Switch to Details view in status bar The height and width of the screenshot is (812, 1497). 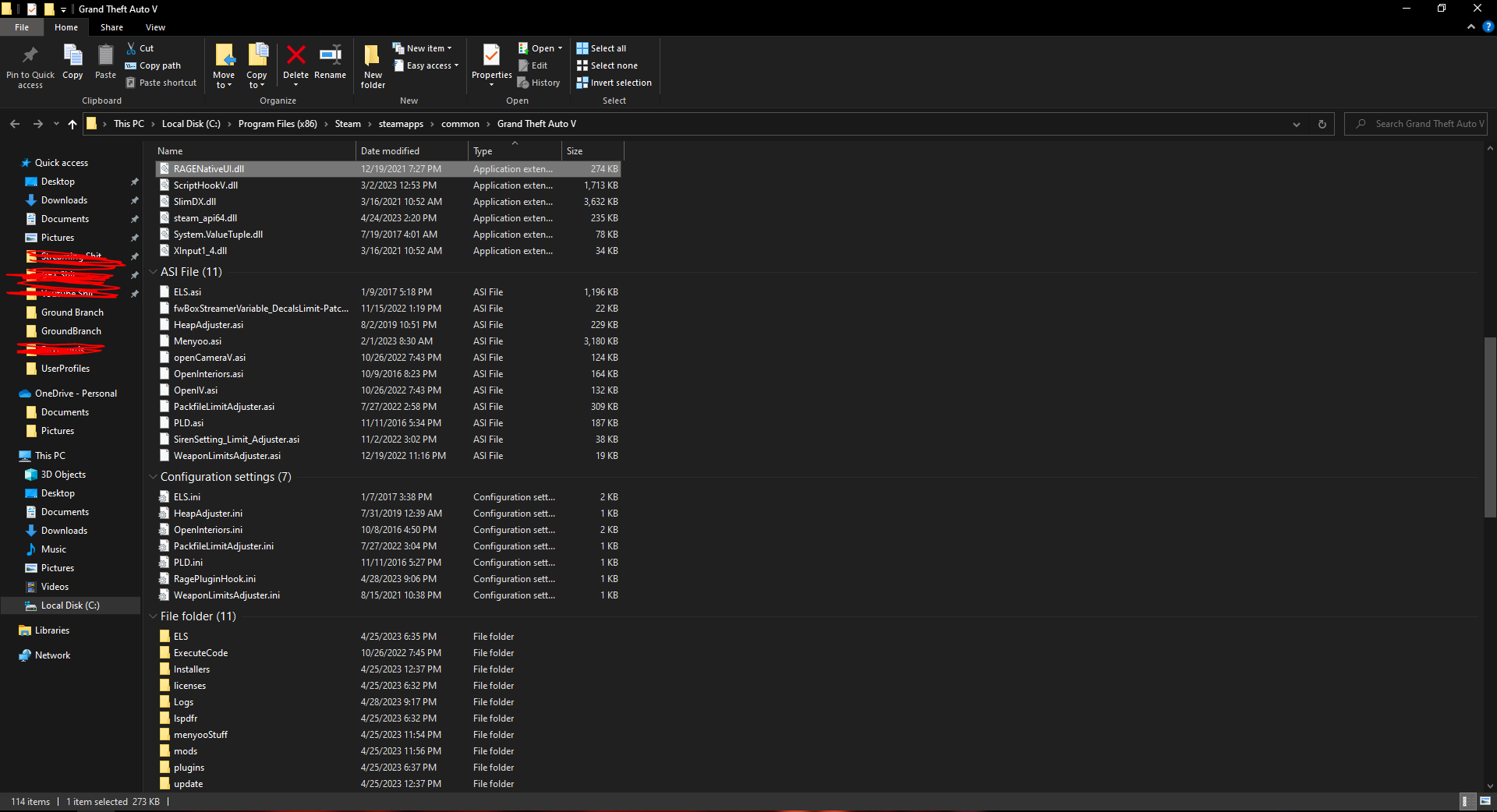tap(1466, 801)
